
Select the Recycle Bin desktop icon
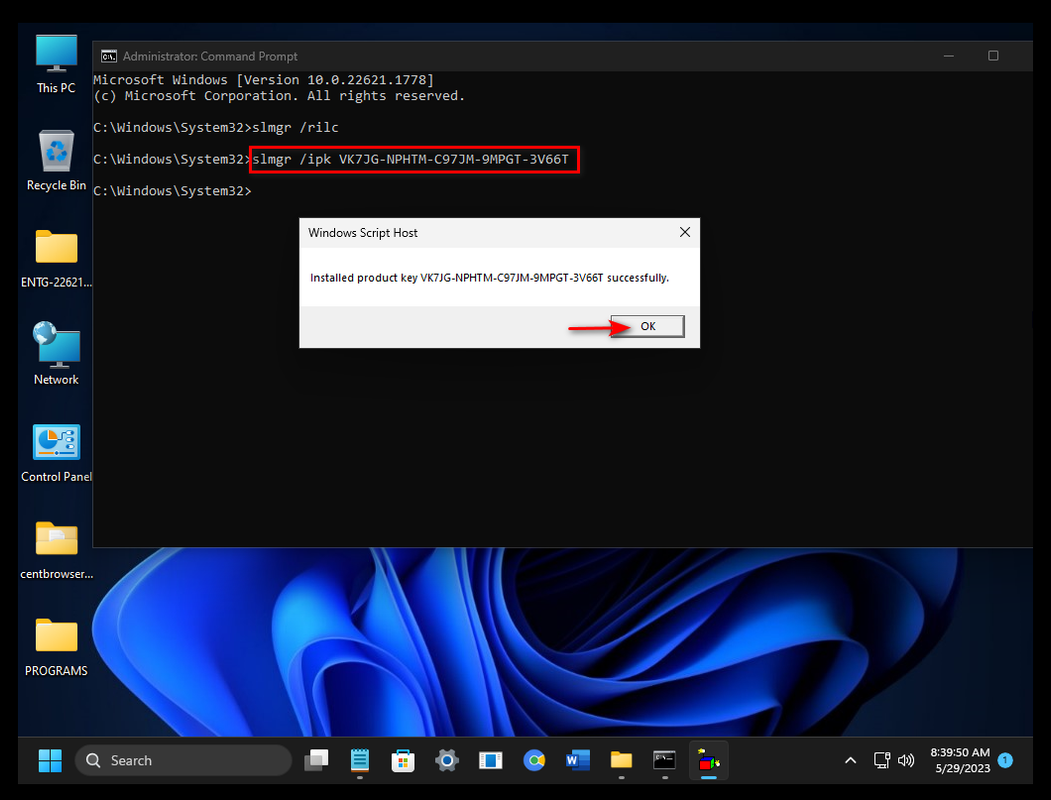(56, 161)
